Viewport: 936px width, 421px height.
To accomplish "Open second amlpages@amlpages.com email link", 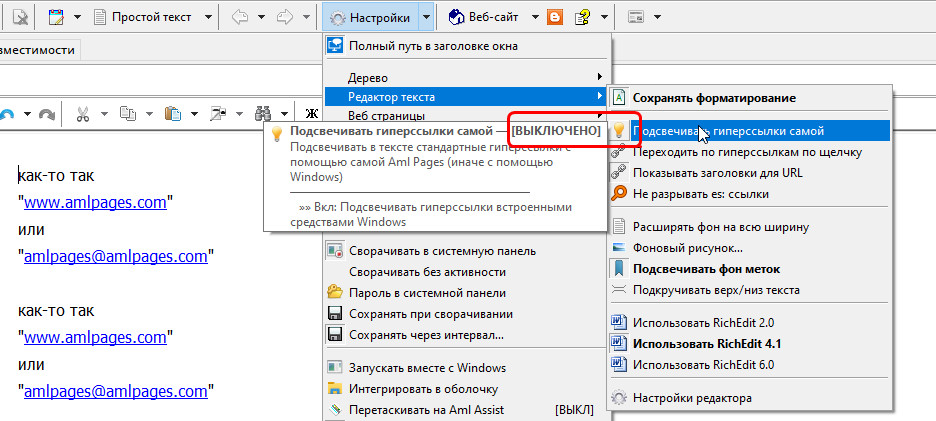I will tap(115, 392).
